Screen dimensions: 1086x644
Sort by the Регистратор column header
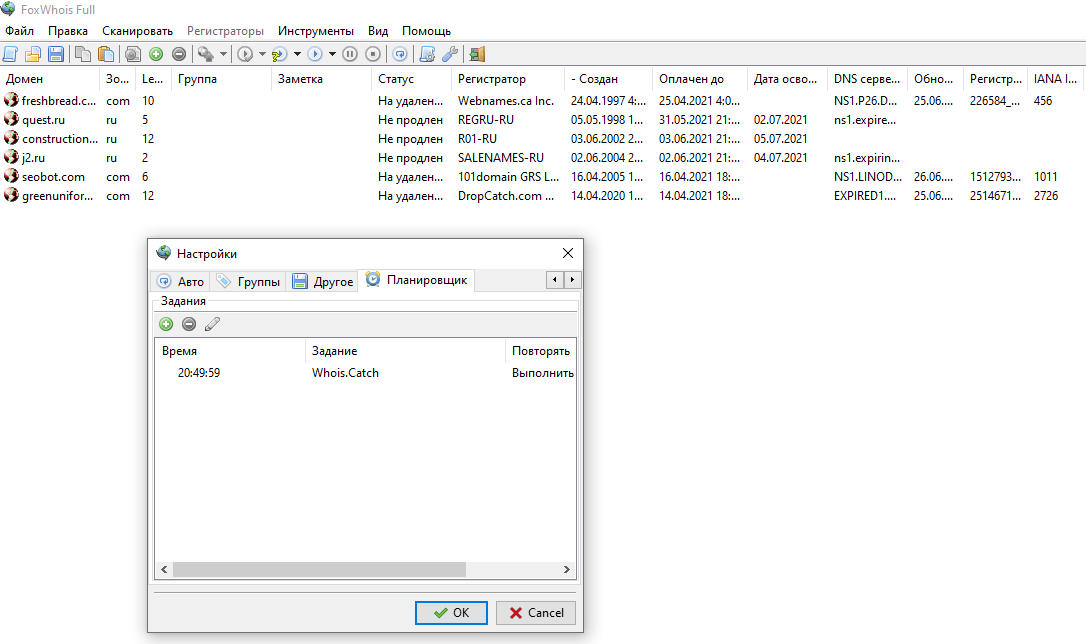point(507,79)
